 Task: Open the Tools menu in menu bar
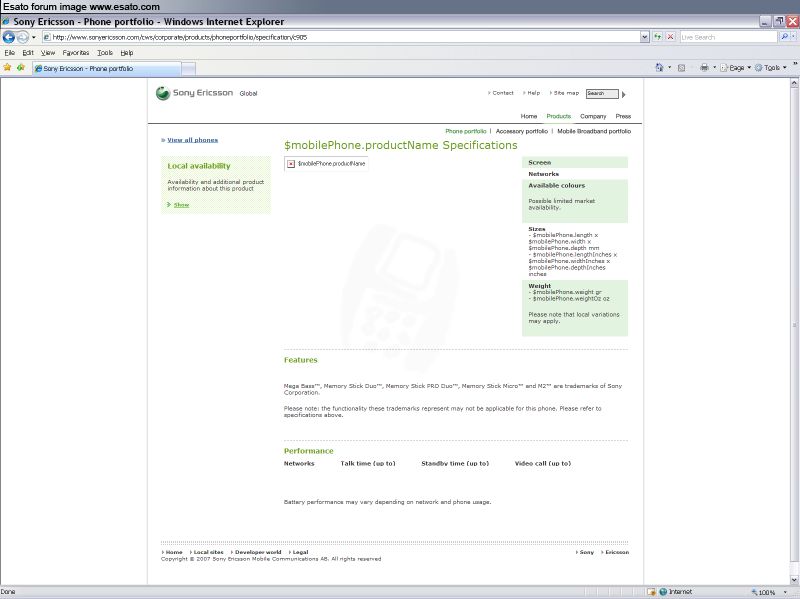pos(105,53)
